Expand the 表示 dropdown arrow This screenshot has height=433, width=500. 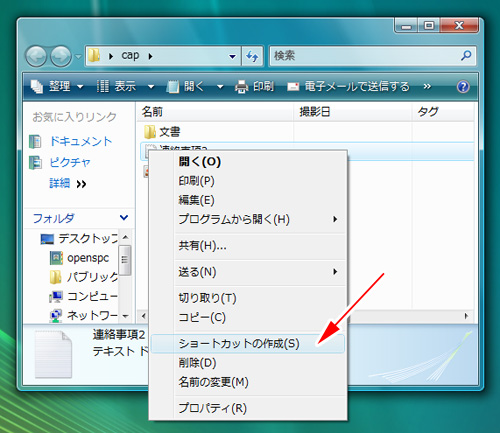point(151,87)
